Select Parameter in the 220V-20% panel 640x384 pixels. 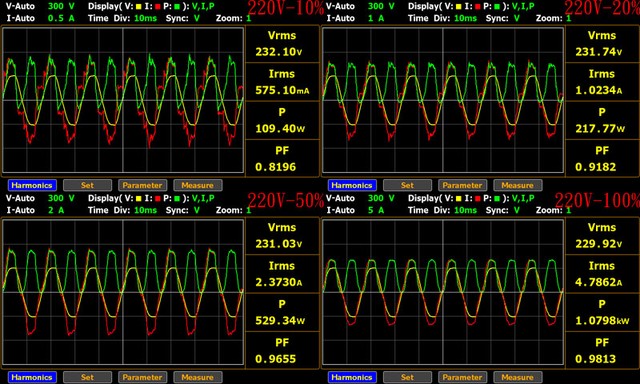462,185
